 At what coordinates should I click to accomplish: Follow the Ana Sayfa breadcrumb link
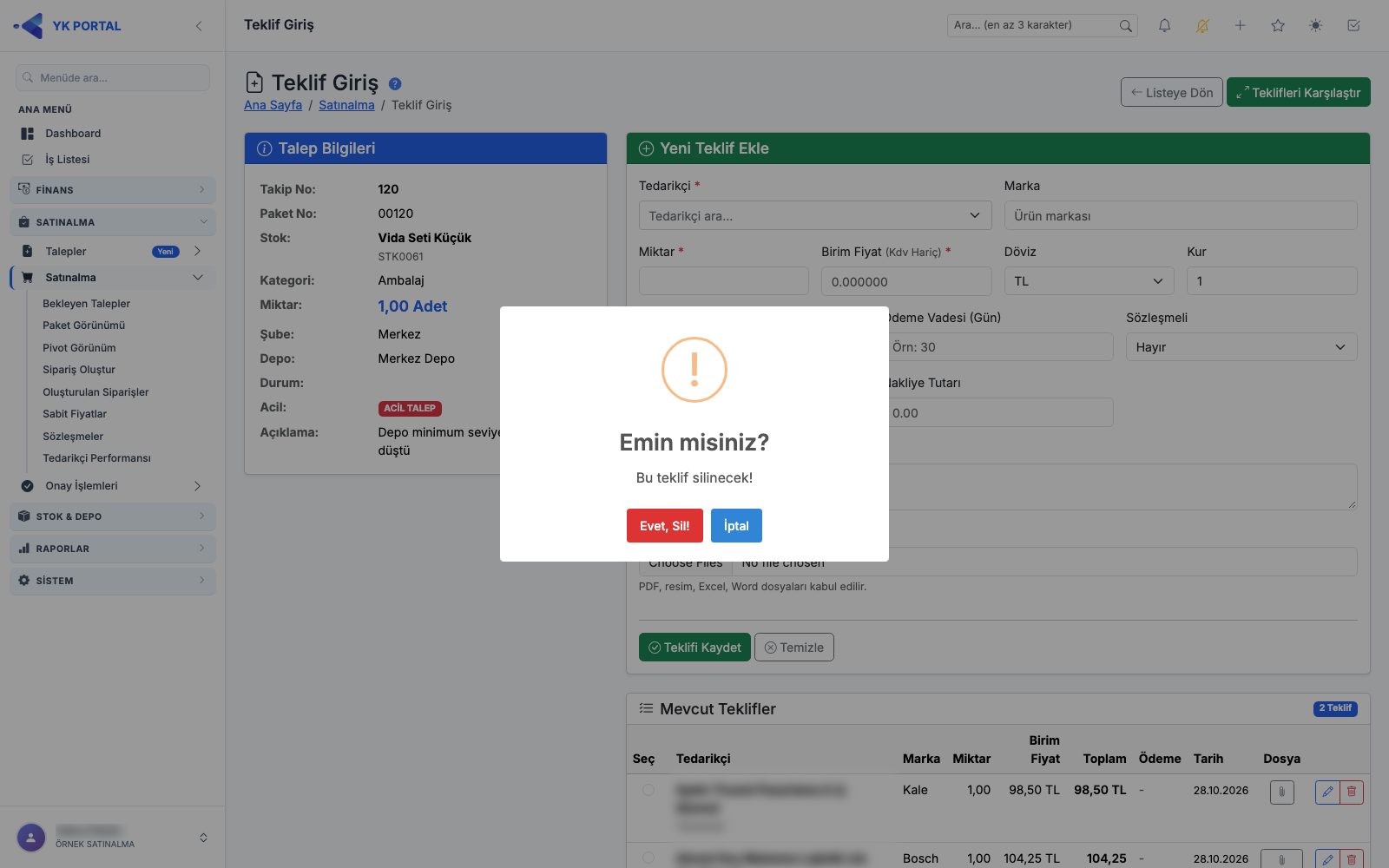pos(273,105)
